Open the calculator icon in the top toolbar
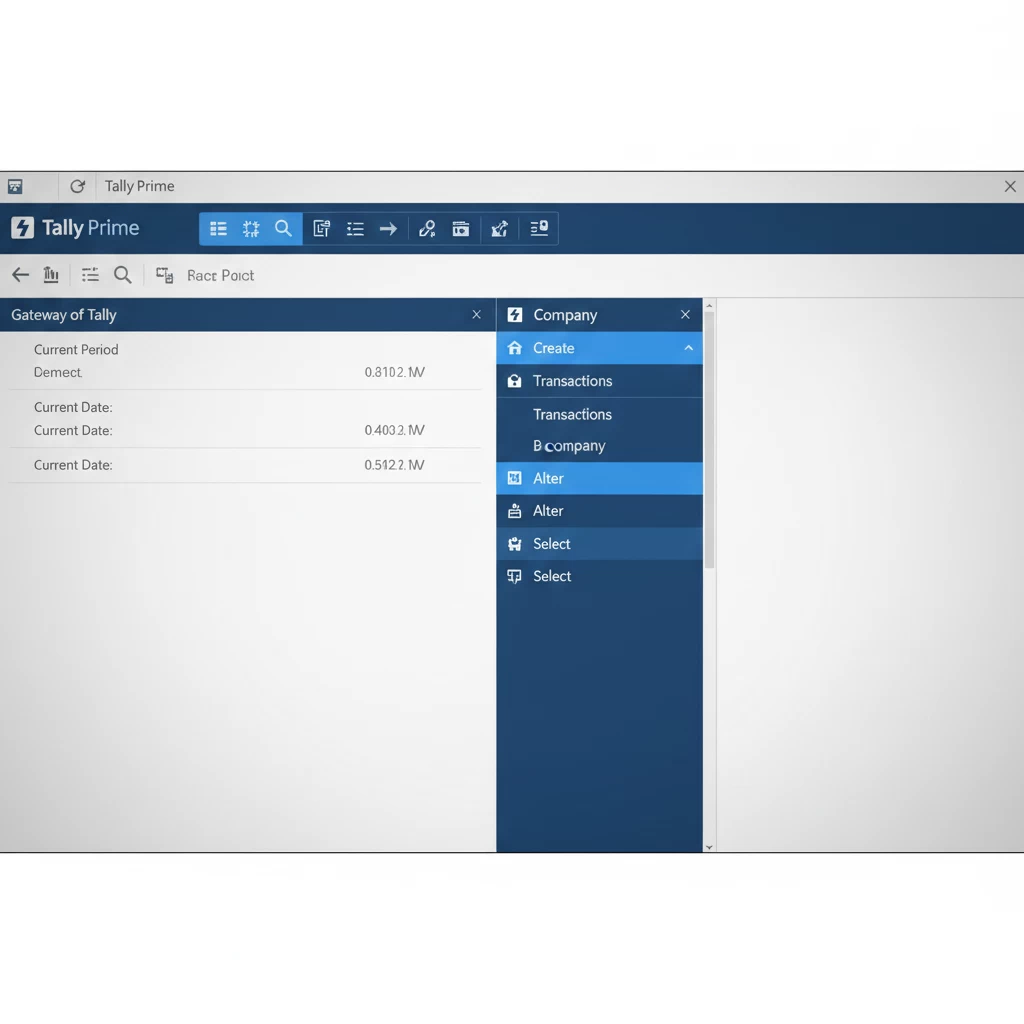1024x1024 pixels. click(461, 228)
